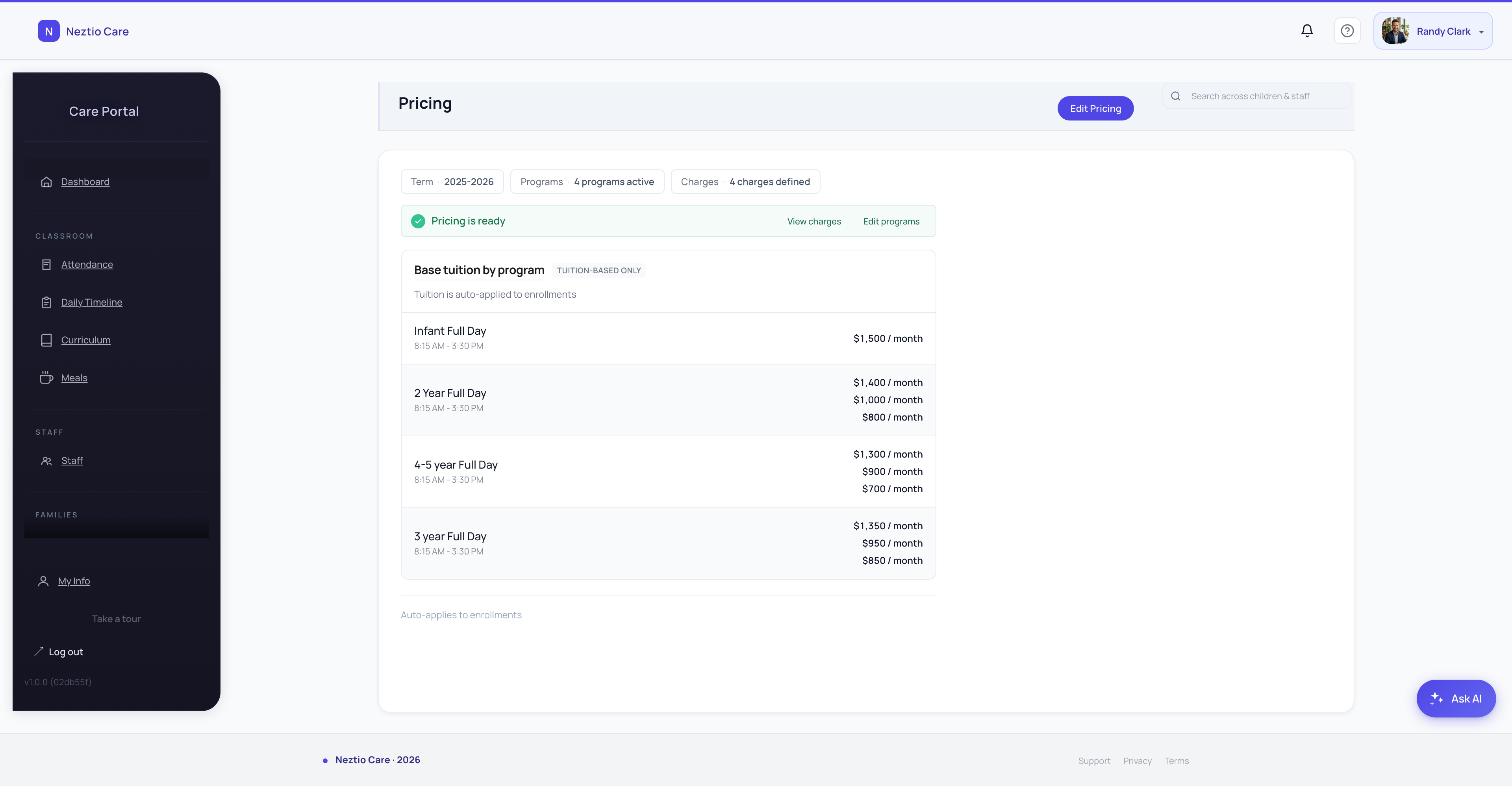Click the TUITION-BASED ONLY badge
Image resolution: width=1512 pixels, height=786 pixels.
pyautogui.click(x=598, y=271)
